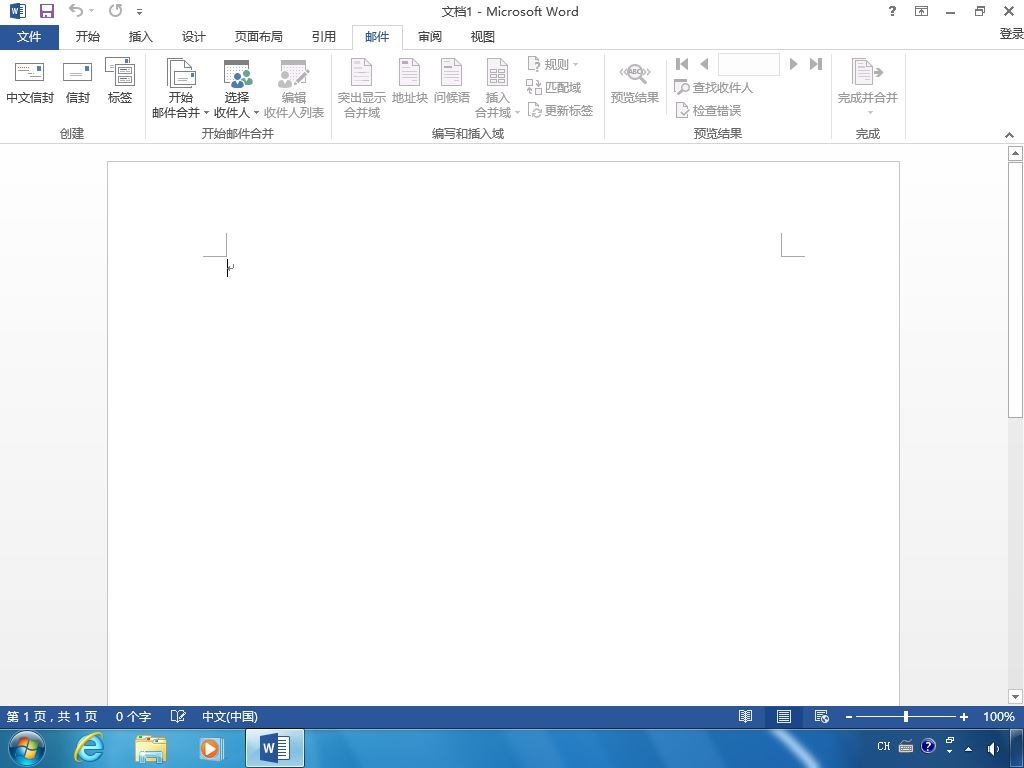Go to first record arrow
The image size is (1024, 768).
click(x=682, y=63)
